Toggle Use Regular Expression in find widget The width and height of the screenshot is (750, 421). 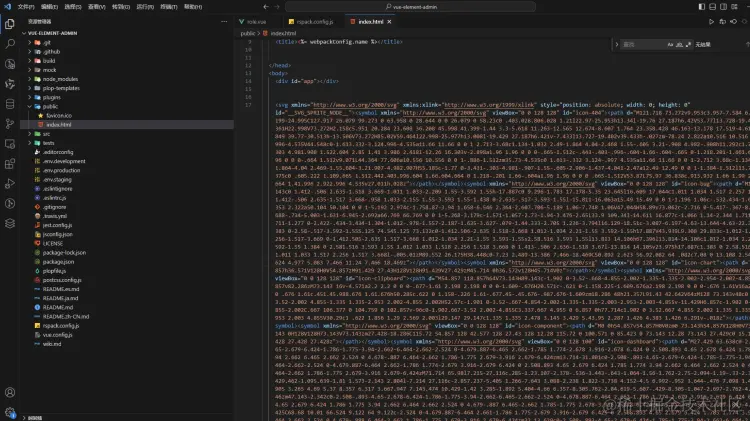tap(688, 44)
